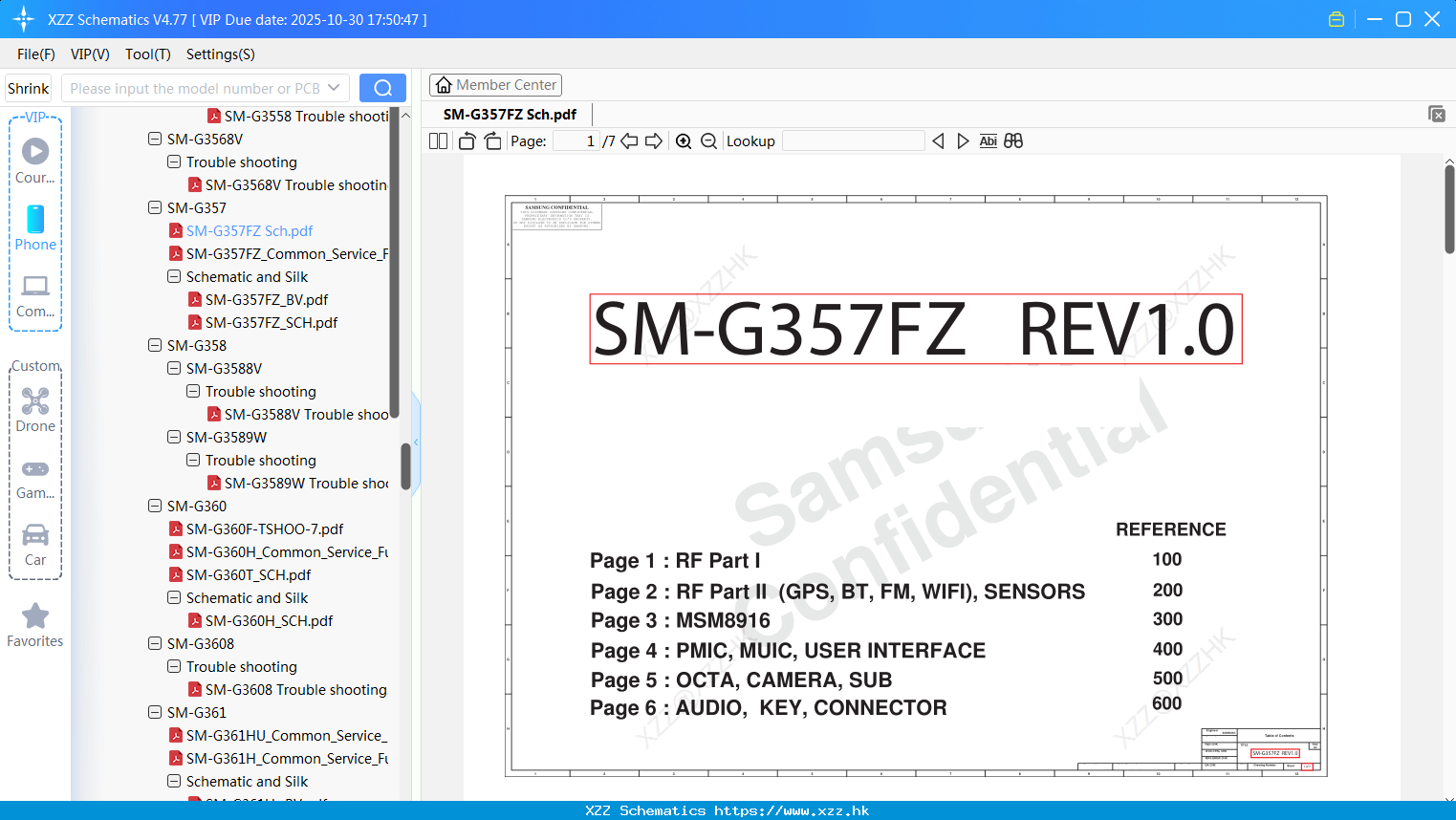Close the open PDF tab panel icon

(1436, 114)
